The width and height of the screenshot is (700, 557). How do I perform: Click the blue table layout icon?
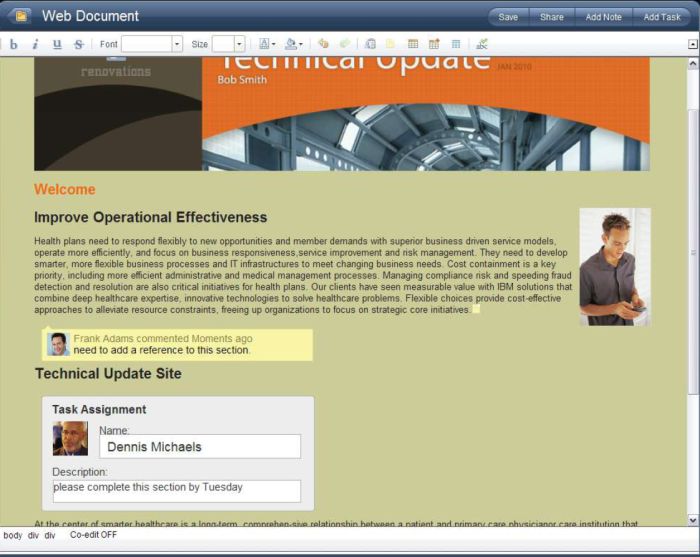pyautogui.click(x=456, y=44)
